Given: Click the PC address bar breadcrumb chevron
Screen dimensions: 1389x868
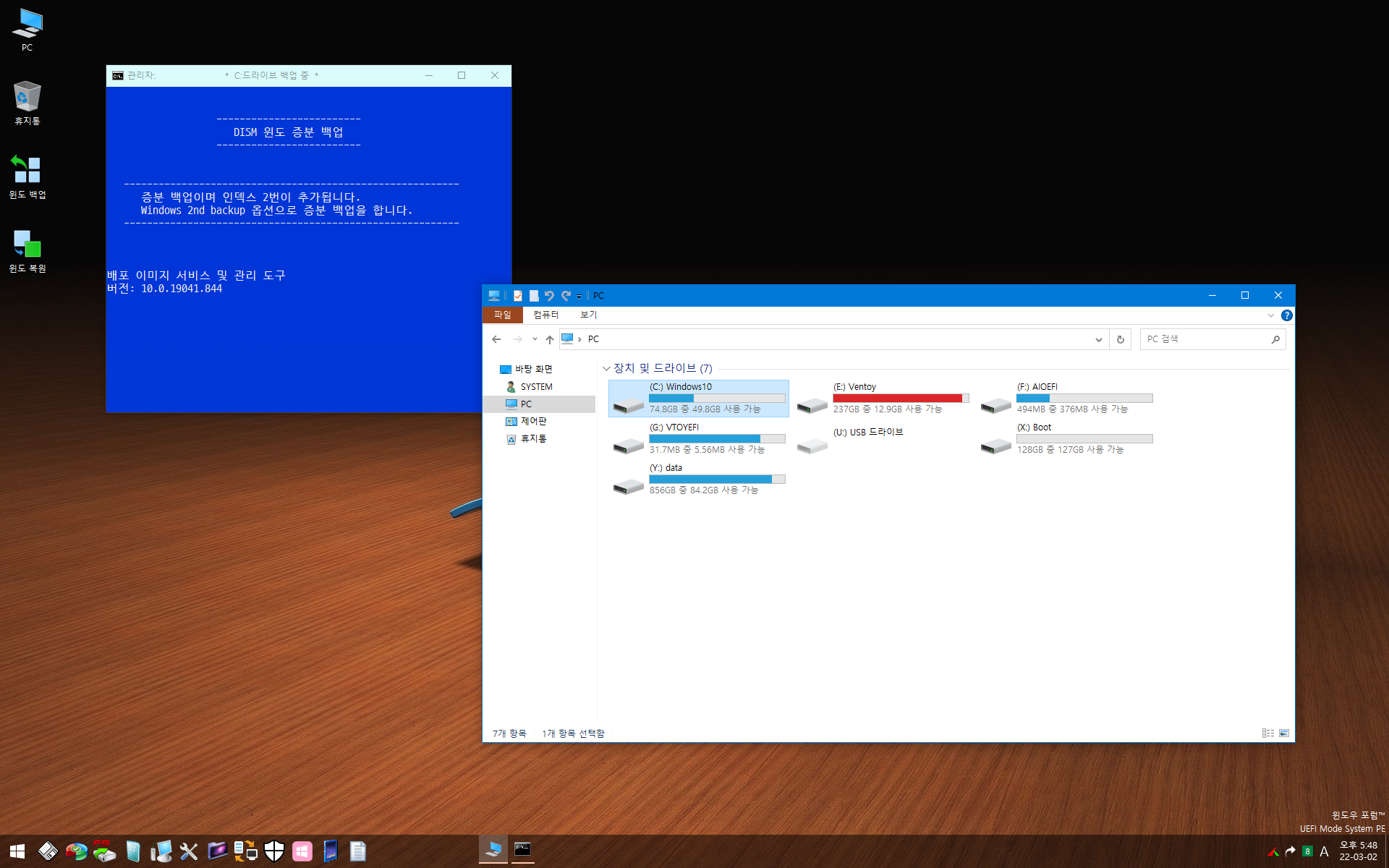Looking at the screenshot, I should click(x=580, y=339).
